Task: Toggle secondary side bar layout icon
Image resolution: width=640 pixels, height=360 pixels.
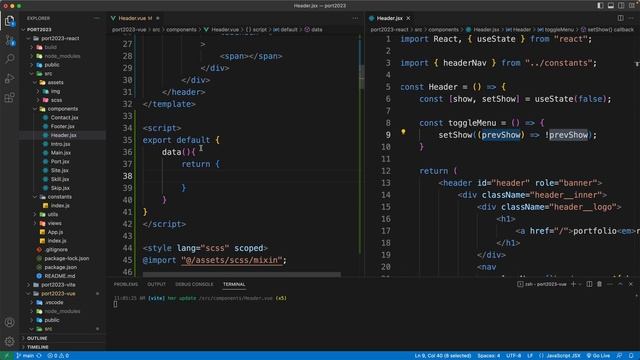Action: pos(621,6)
